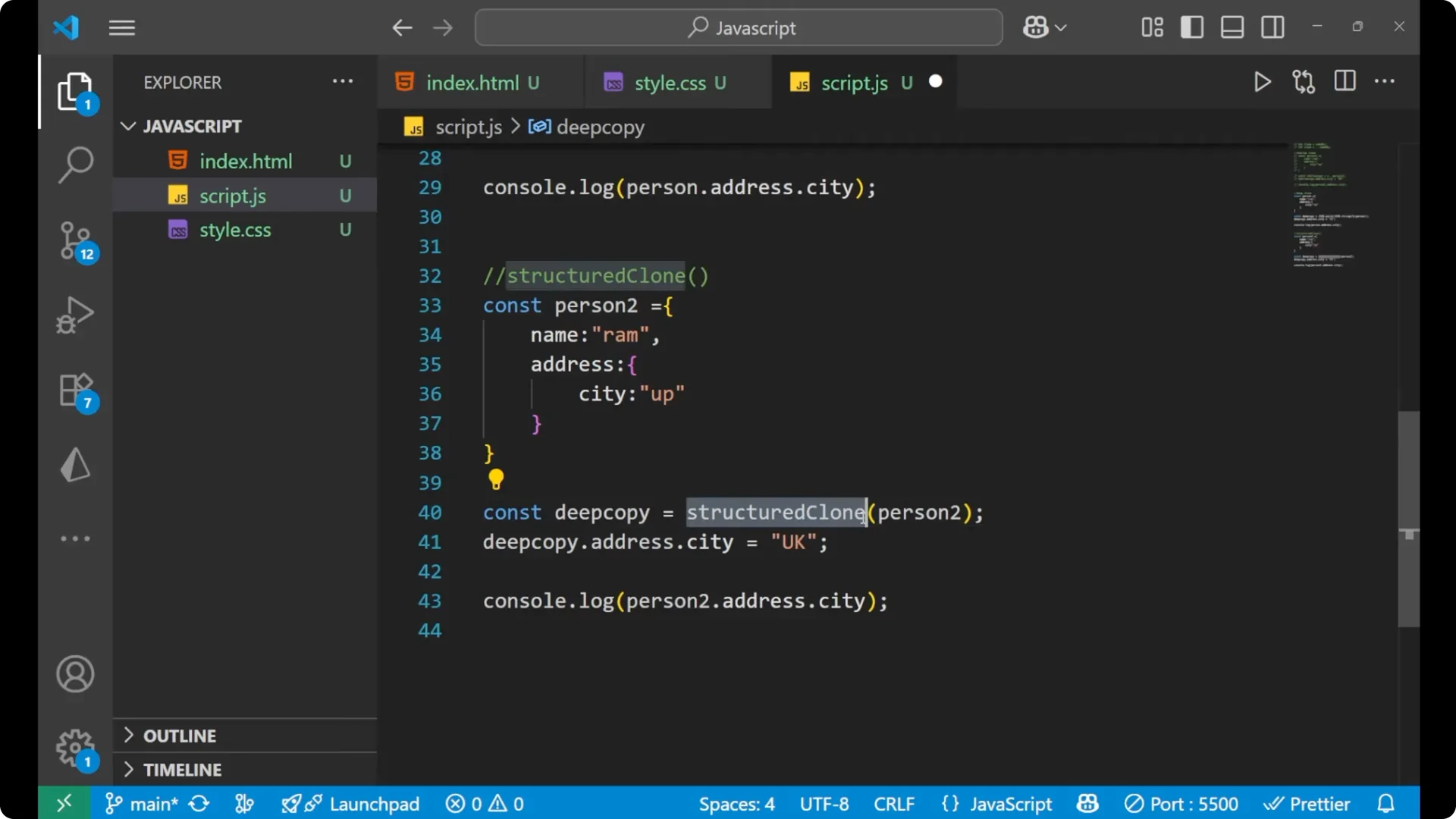Toggle the primary sidebar visibility
The image size is (1456, 819).
point(1191,27)
